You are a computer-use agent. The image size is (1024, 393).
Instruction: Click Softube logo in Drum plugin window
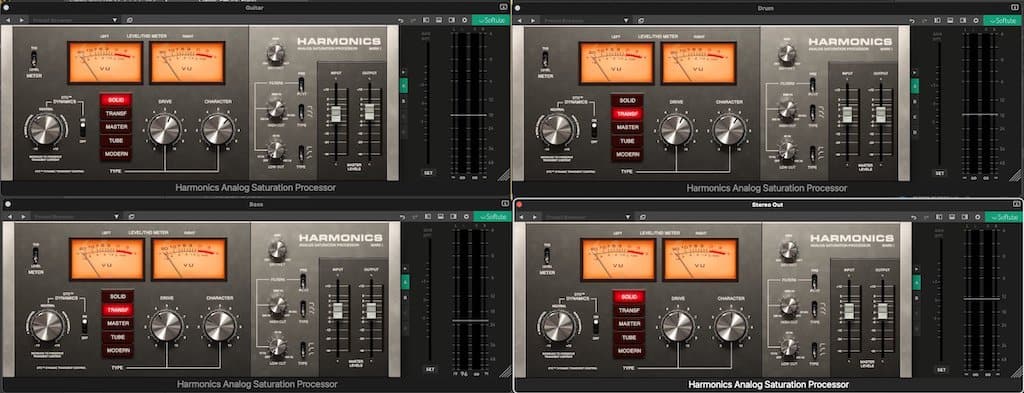(x=1004, y=20)
